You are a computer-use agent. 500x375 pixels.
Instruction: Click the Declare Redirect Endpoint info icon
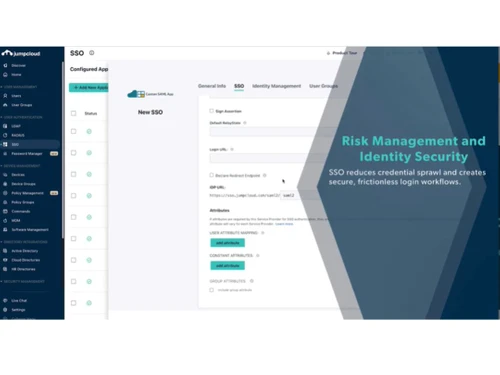click(265, 175)
